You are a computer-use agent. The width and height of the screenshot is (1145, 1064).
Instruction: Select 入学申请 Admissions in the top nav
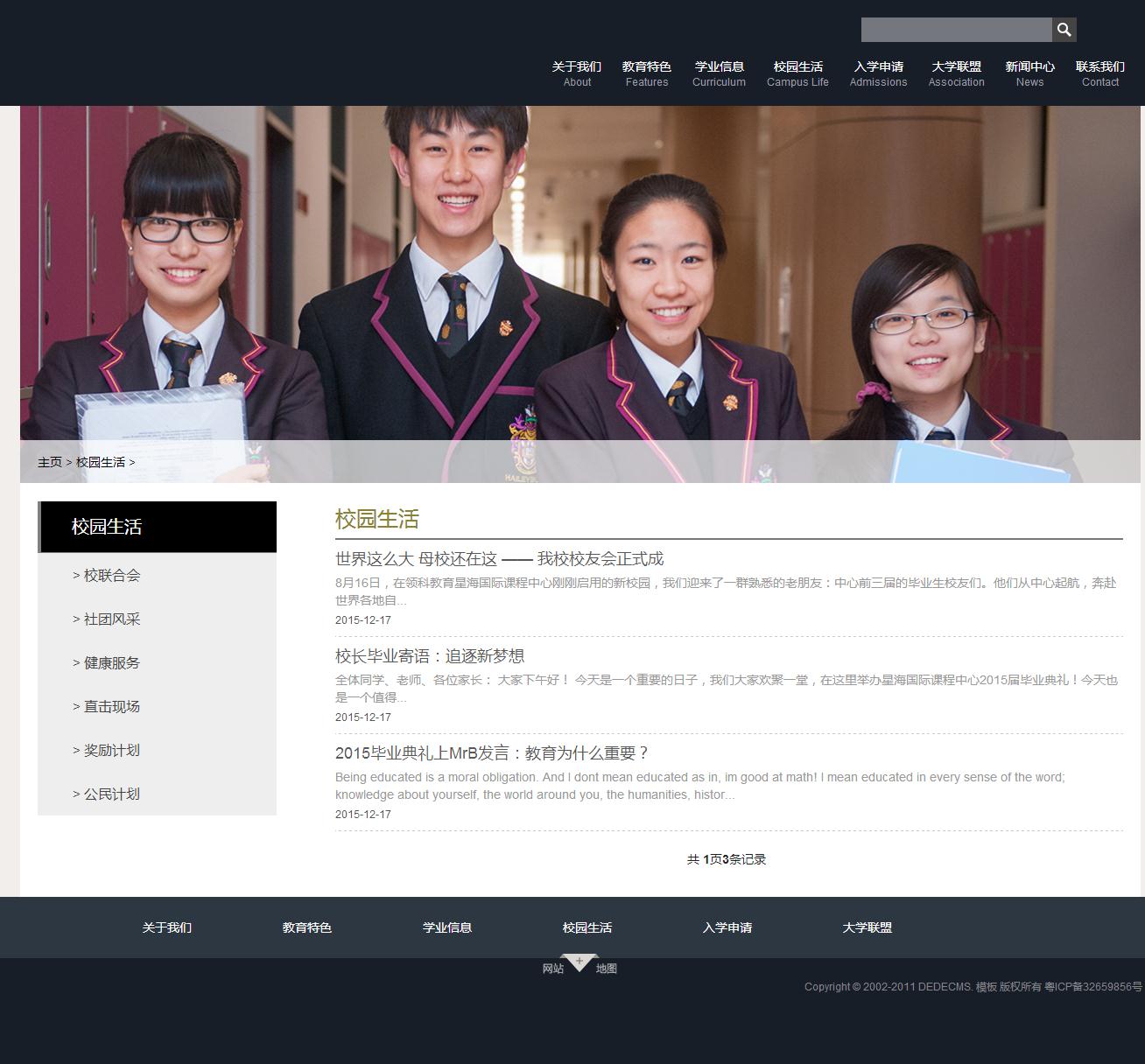(878, 73)
